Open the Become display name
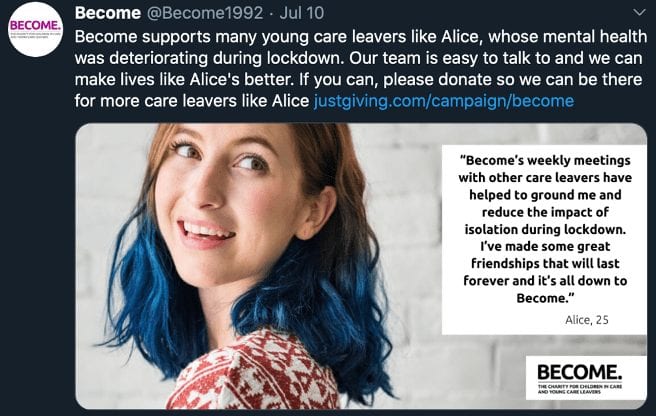This screenshot has height=416, width=656. [108, 13]
